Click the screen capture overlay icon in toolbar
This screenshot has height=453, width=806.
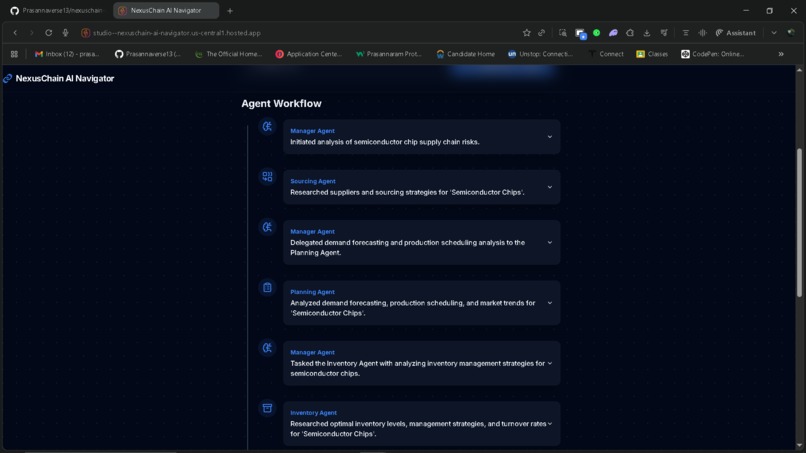tap(580, 34)
